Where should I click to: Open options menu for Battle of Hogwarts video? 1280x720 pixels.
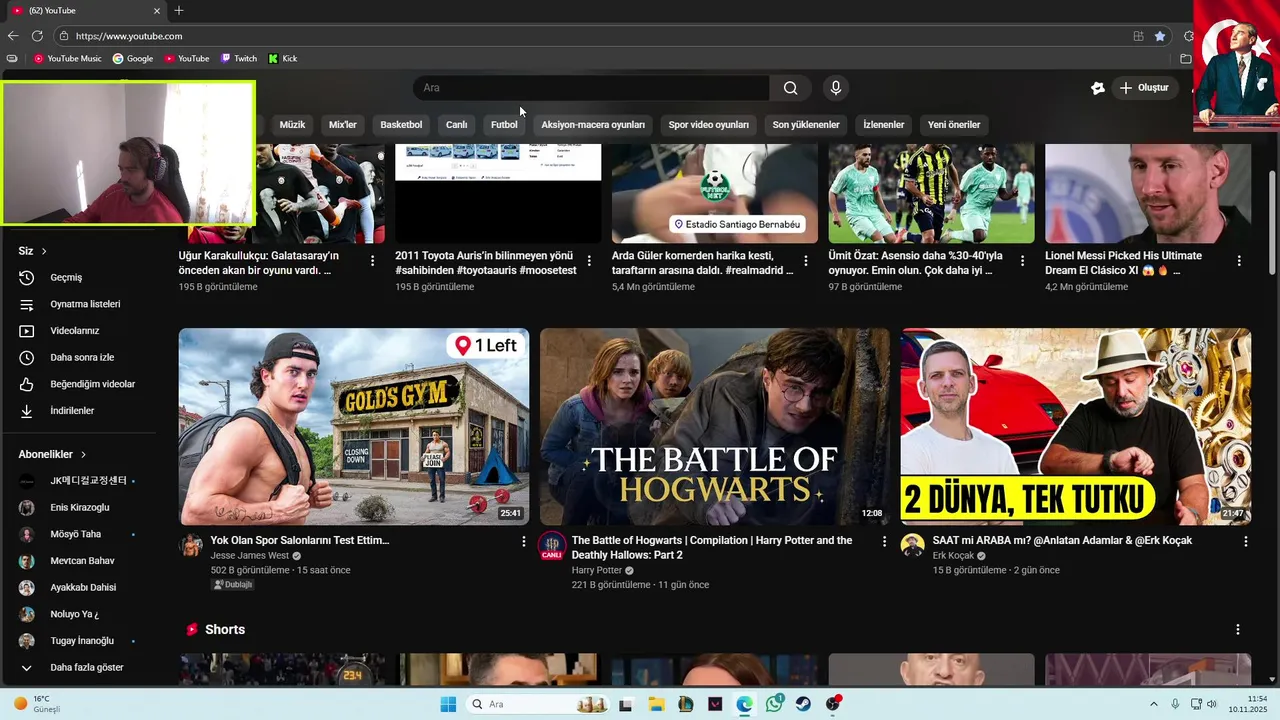[x=884, y=541]
